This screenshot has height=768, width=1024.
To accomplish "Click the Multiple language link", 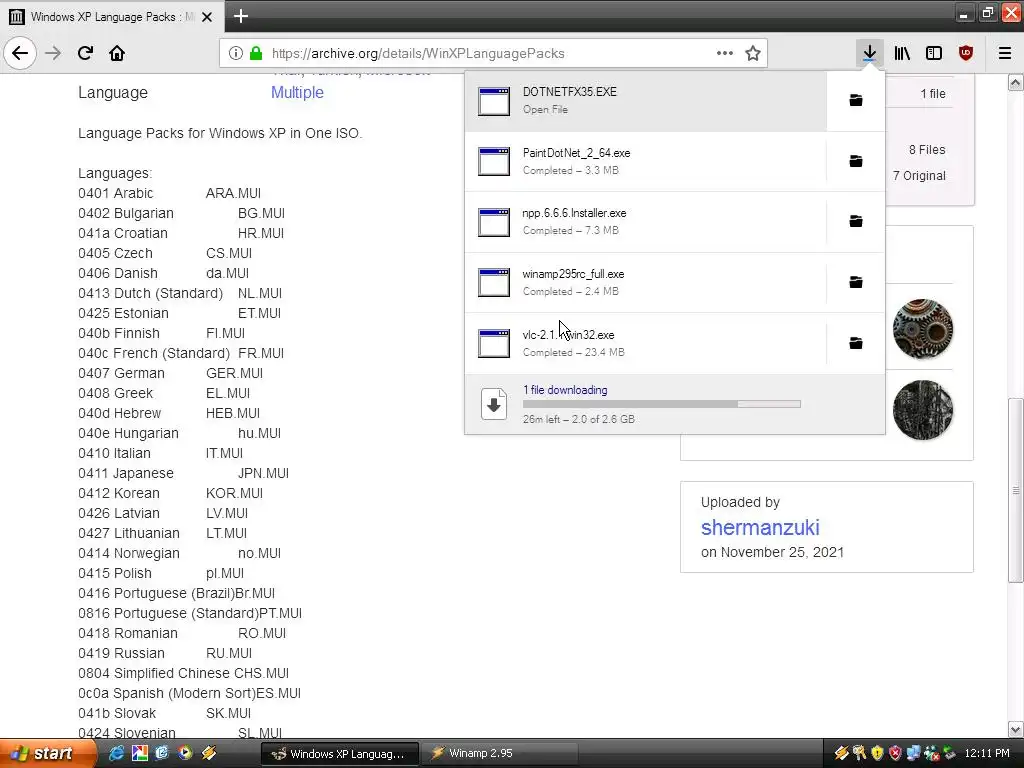I will pyautogui.click(x=297, y=92).
